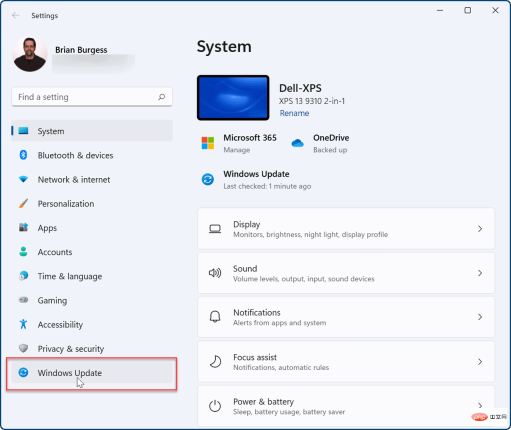This screenshot has height=430, width=511.
Task: Open Time & language settings
Action: [92, 276]
